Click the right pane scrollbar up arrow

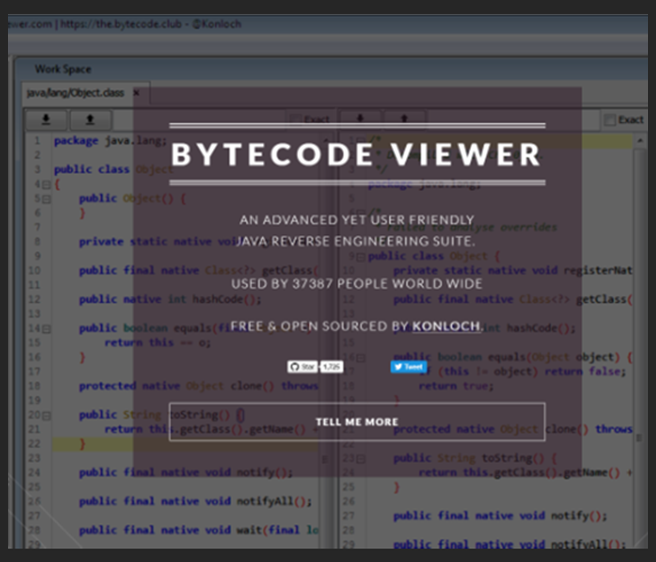click(x=640, y=141)
